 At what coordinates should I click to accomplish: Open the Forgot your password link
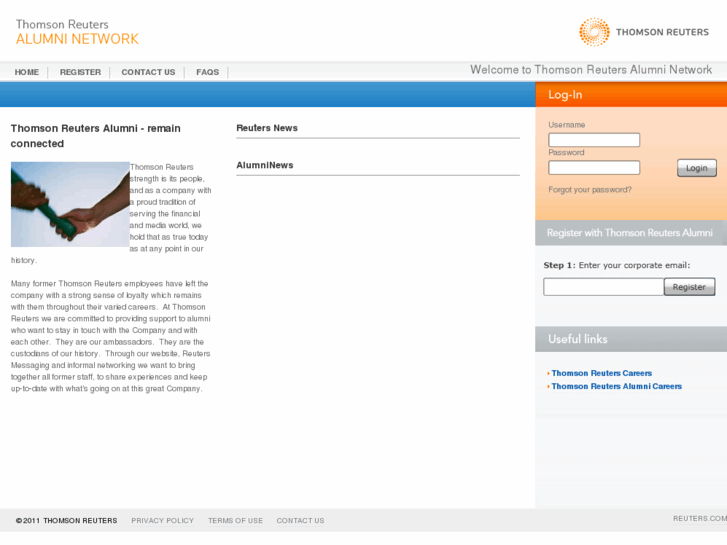(590, 190)
